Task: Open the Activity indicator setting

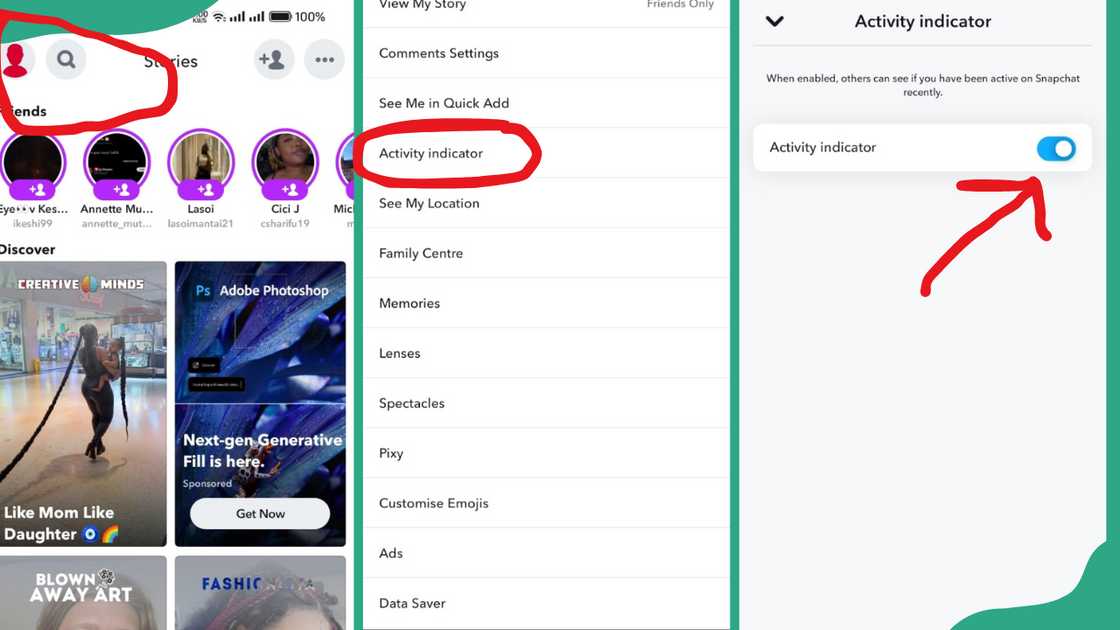Action: point(546,153)
